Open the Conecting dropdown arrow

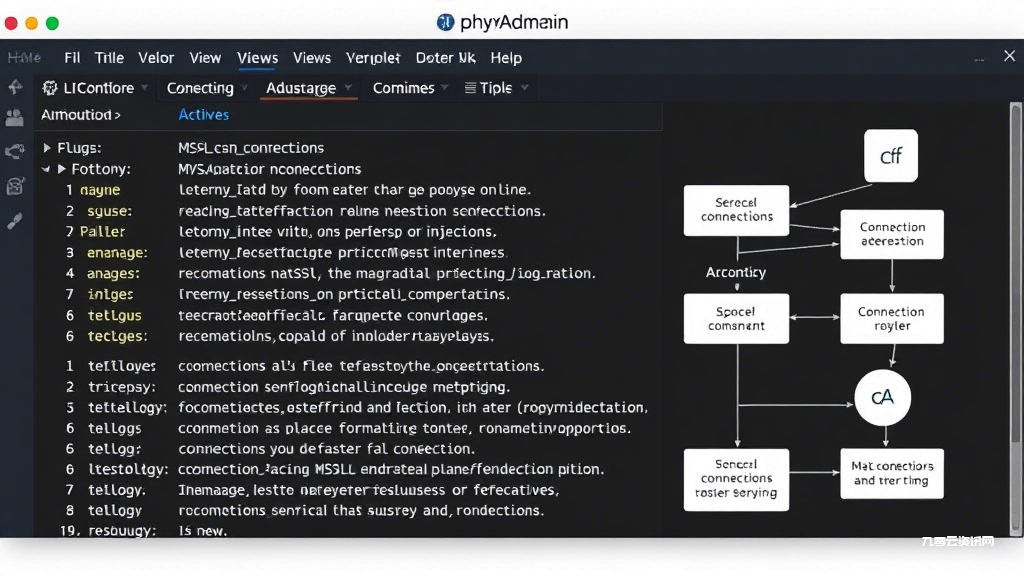[x=244, y=88]
